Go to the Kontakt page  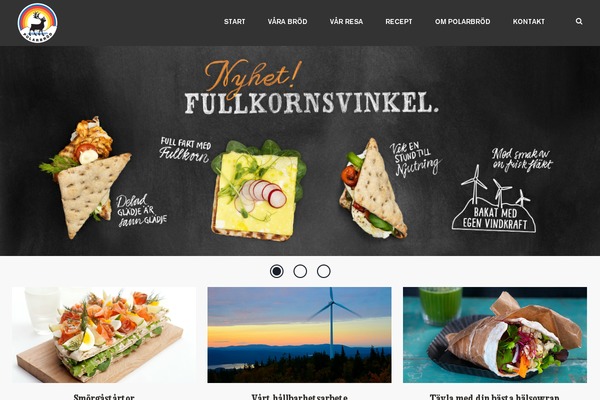(529, 22)
